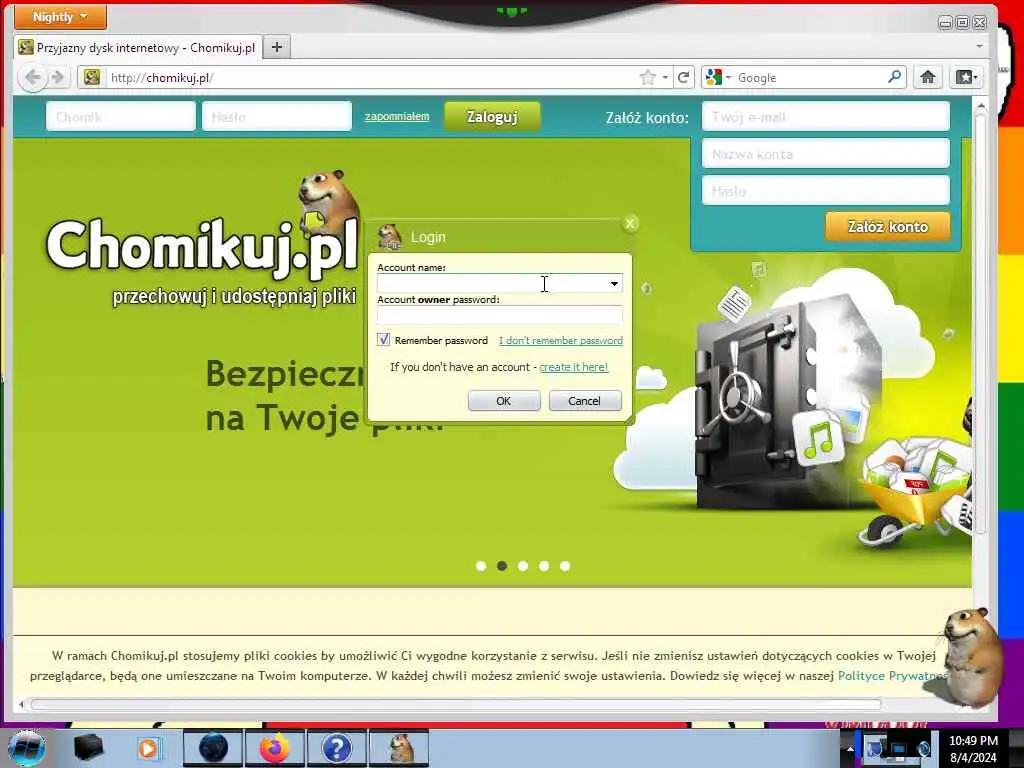Open Firefox from the taskbar
Screen dimensions: 1024x768
pyautogui.click(x=274, y=748)
